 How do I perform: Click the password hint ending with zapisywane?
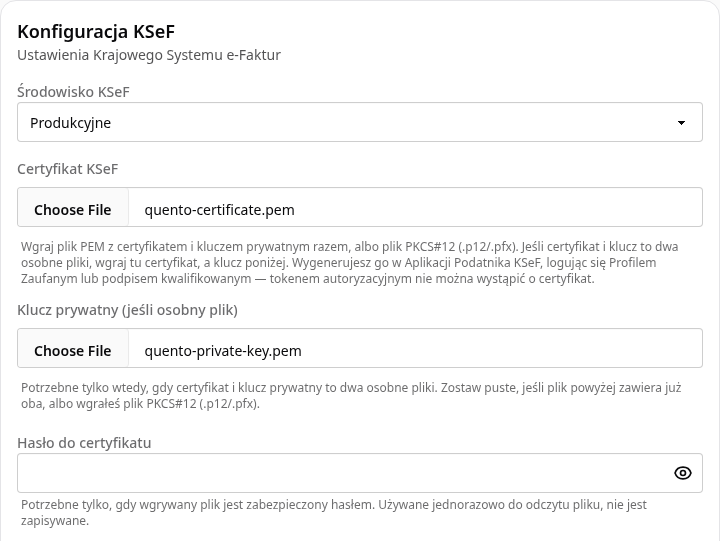(x=334, y=513)
